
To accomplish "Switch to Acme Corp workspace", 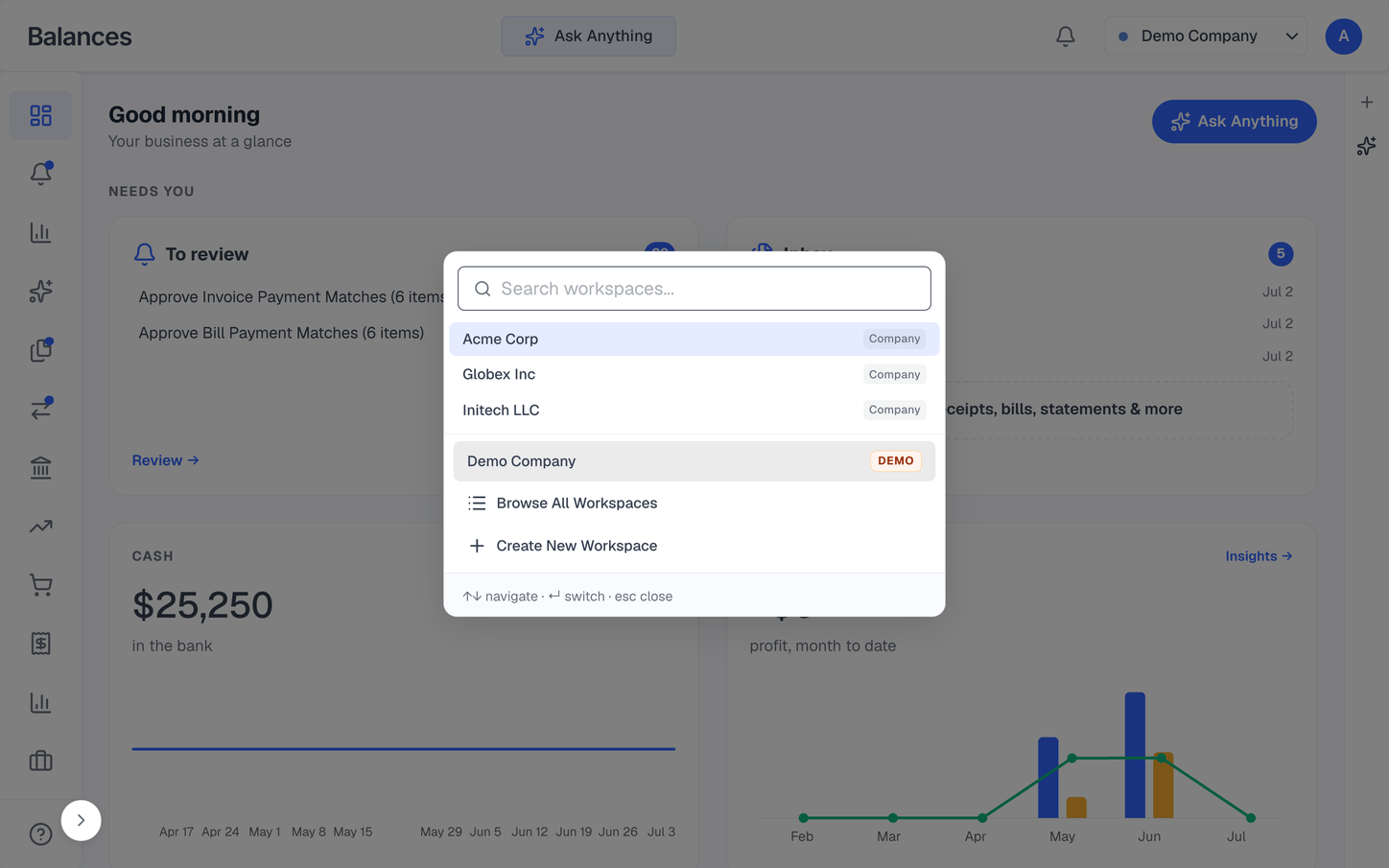I will coord(694,339).
